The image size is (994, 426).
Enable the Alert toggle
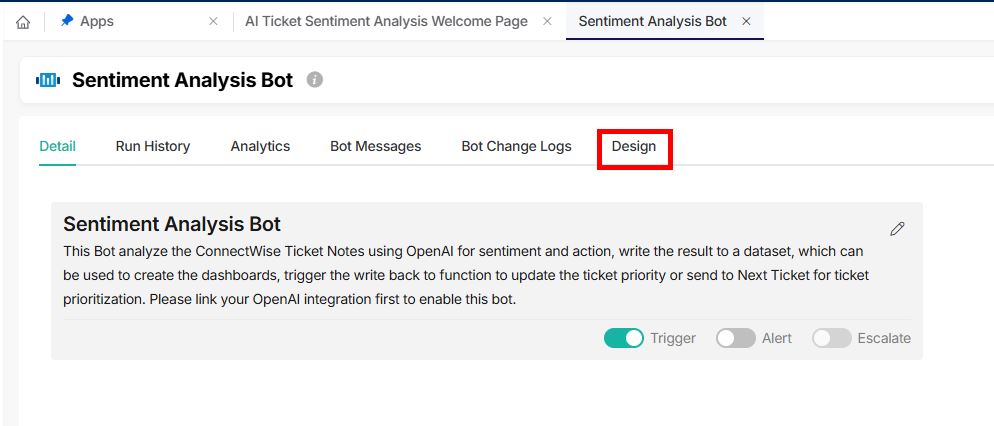point(735,339)
